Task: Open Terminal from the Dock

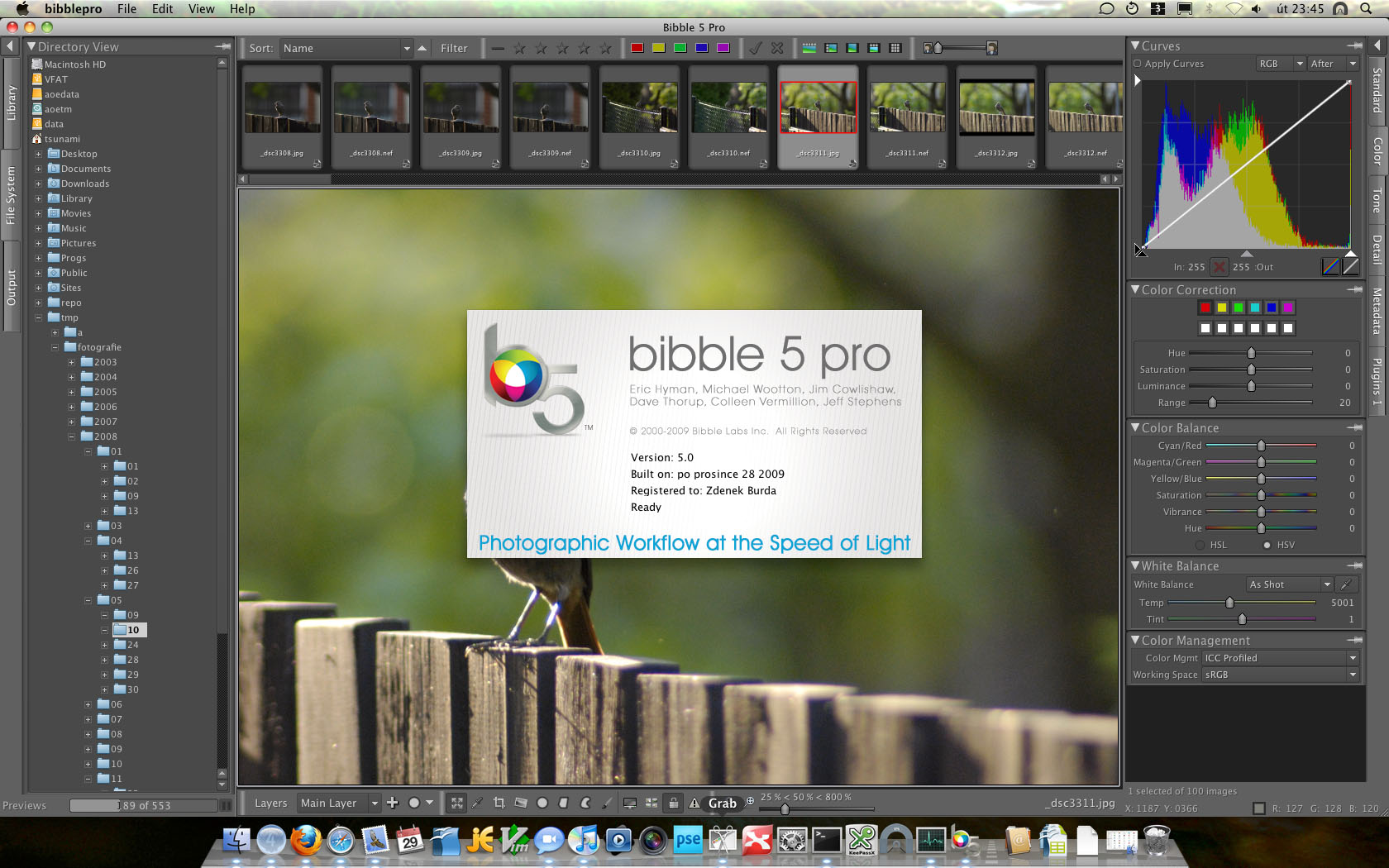Action: [x=826, y=841]
